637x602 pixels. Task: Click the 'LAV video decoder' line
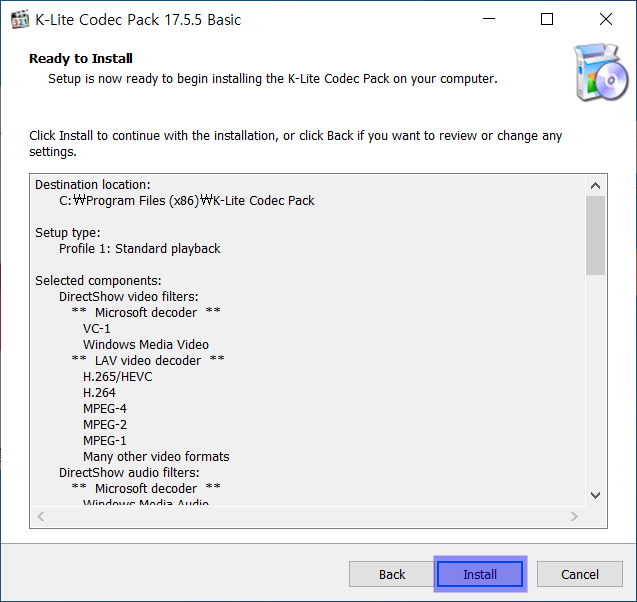[x=148, y=361]
